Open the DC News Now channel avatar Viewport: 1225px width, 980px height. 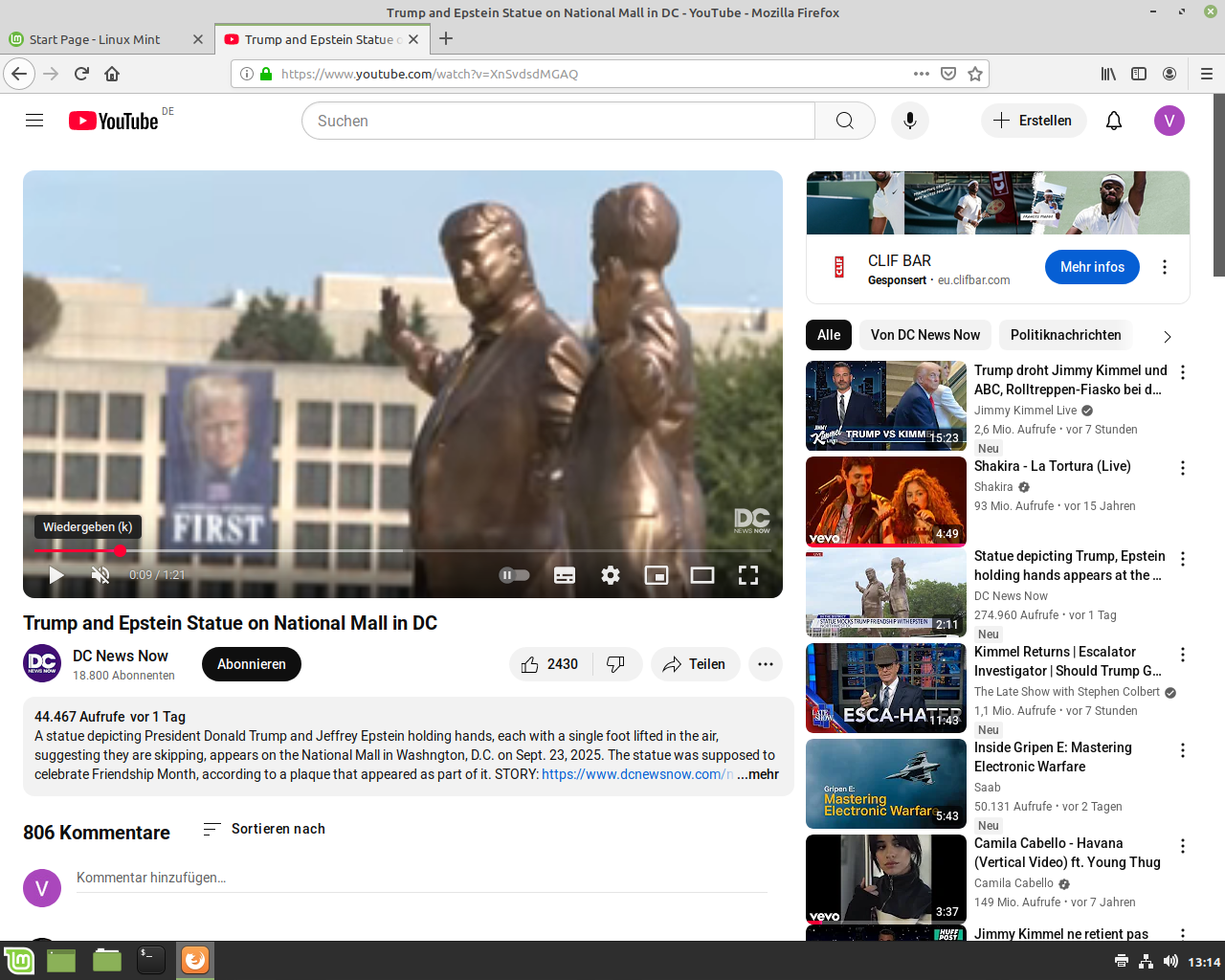click(42, 663)
